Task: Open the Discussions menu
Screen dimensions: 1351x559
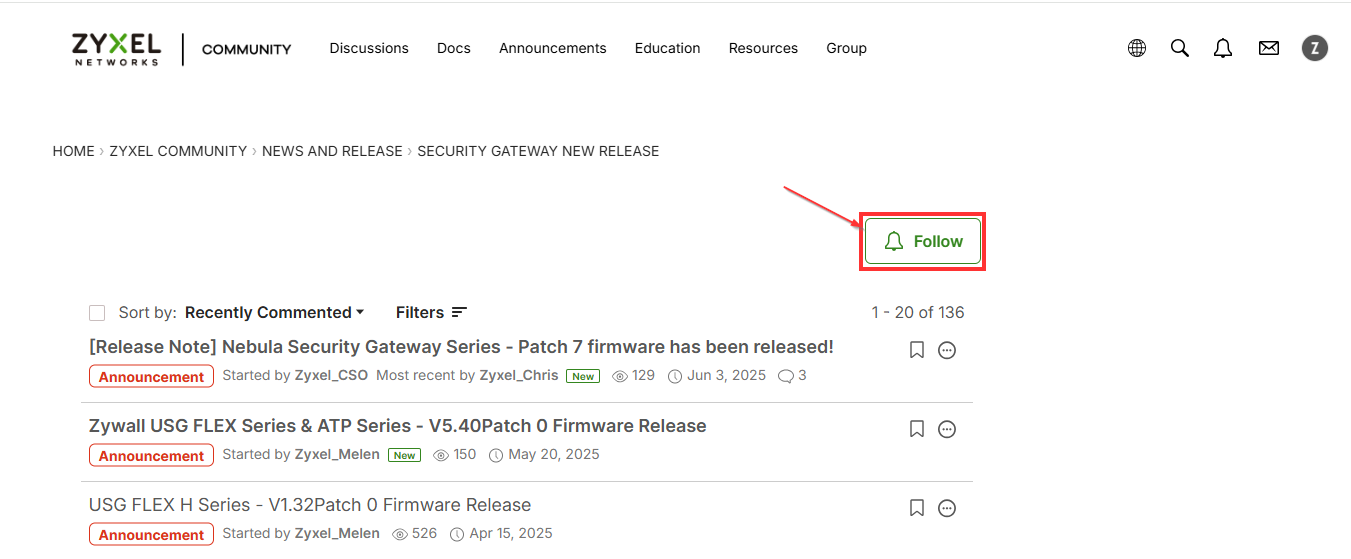Action: 369,48
